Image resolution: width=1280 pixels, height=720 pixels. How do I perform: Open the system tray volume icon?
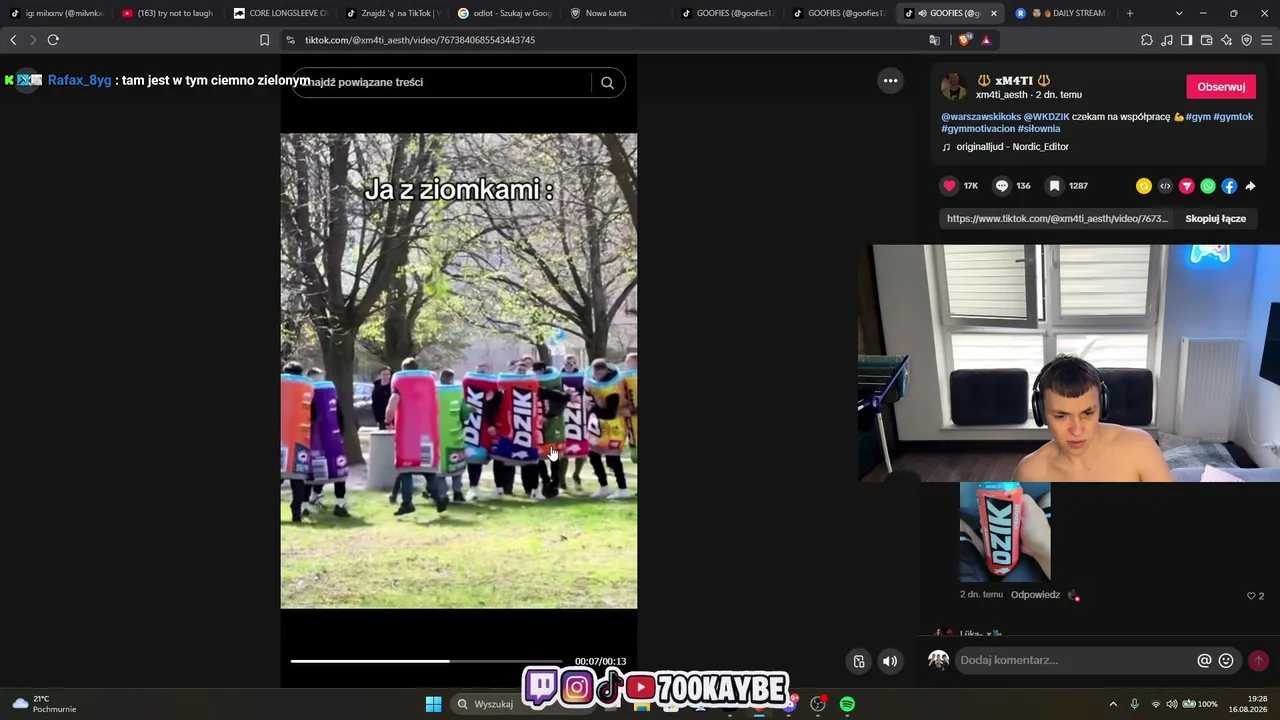click(x=1171, y=704)
